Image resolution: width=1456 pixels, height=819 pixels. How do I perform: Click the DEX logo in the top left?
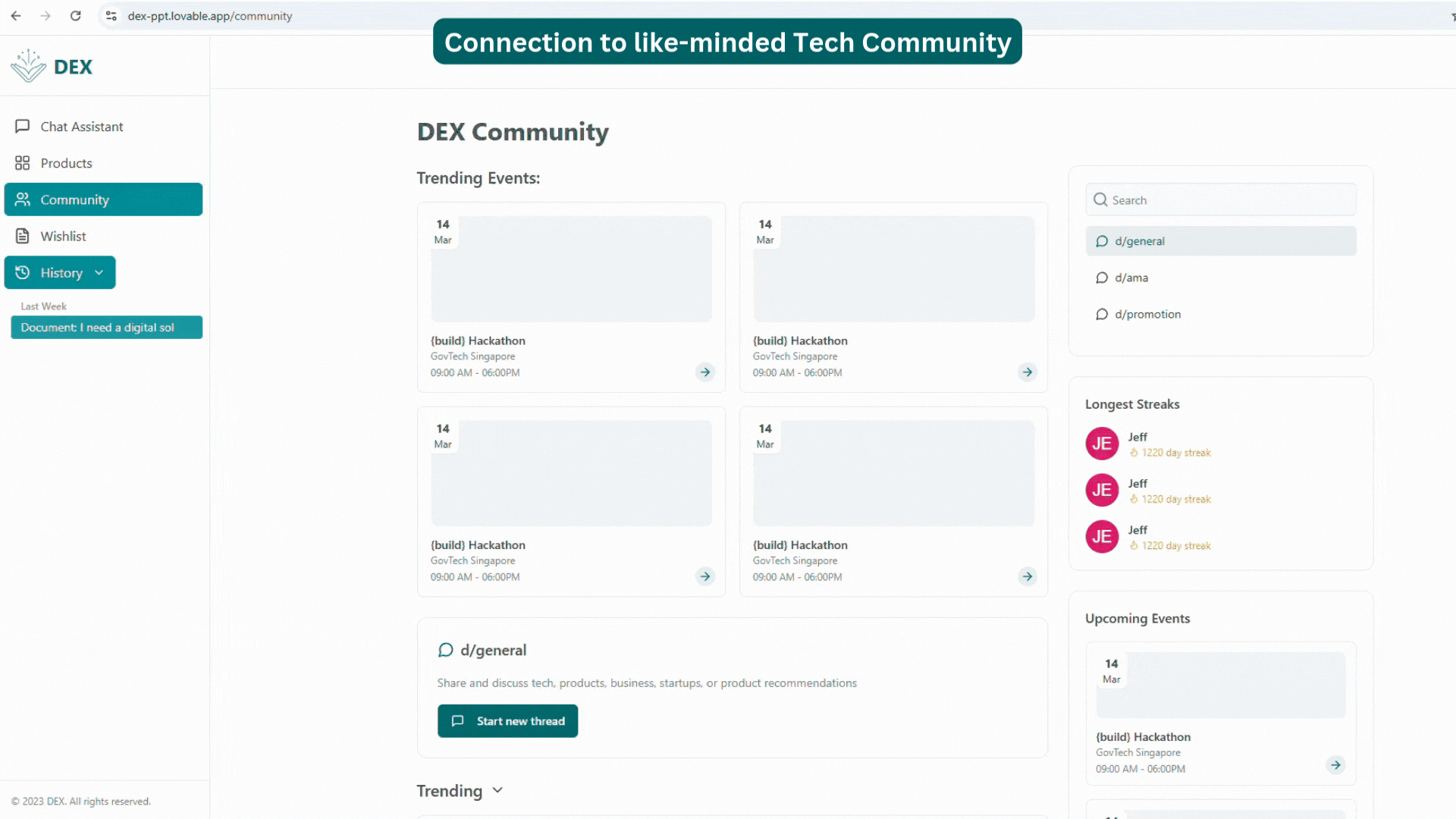[x=52, y=66]
